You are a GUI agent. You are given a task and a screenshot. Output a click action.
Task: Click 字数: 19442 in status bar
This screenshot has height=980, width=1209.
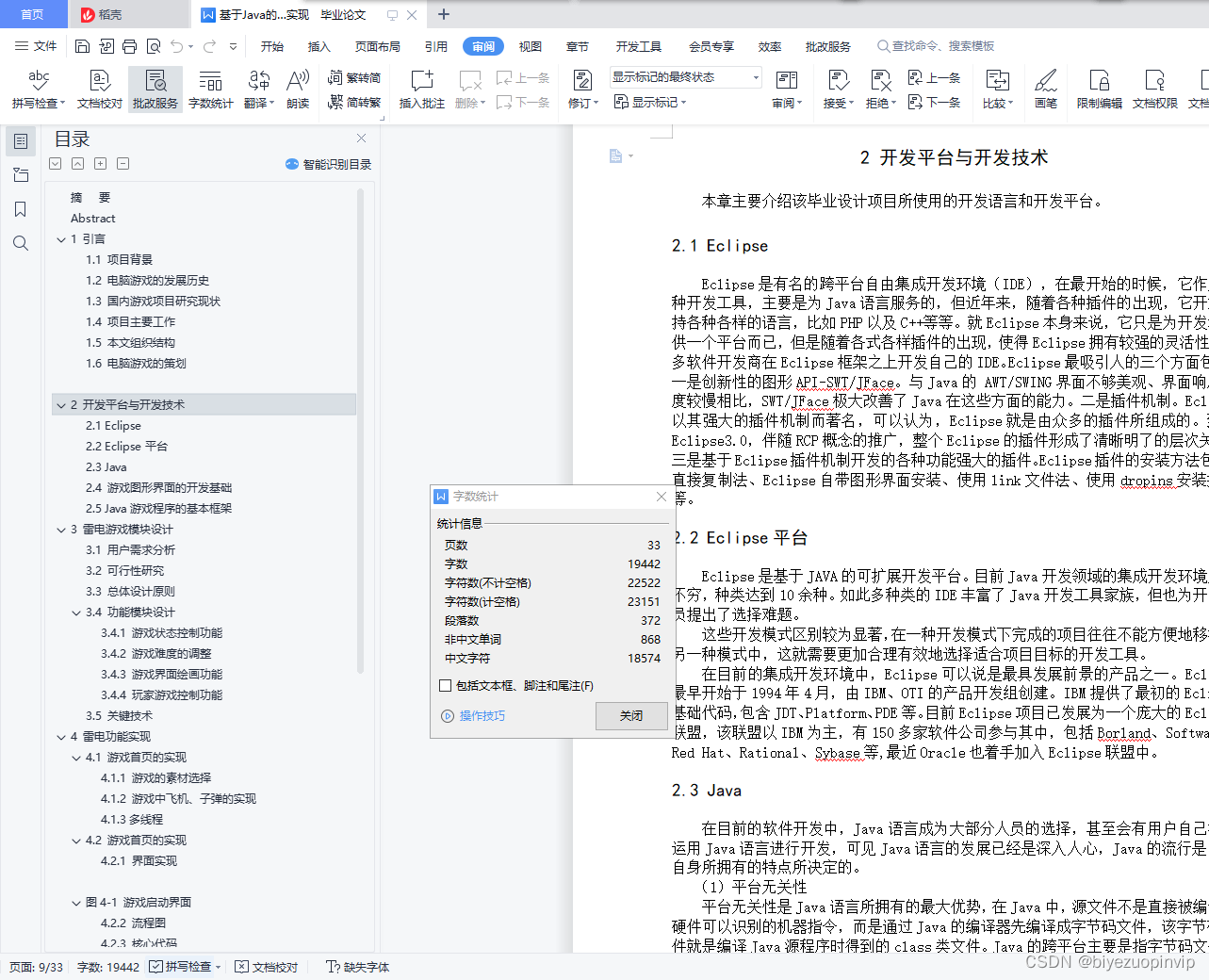(107, 967)
